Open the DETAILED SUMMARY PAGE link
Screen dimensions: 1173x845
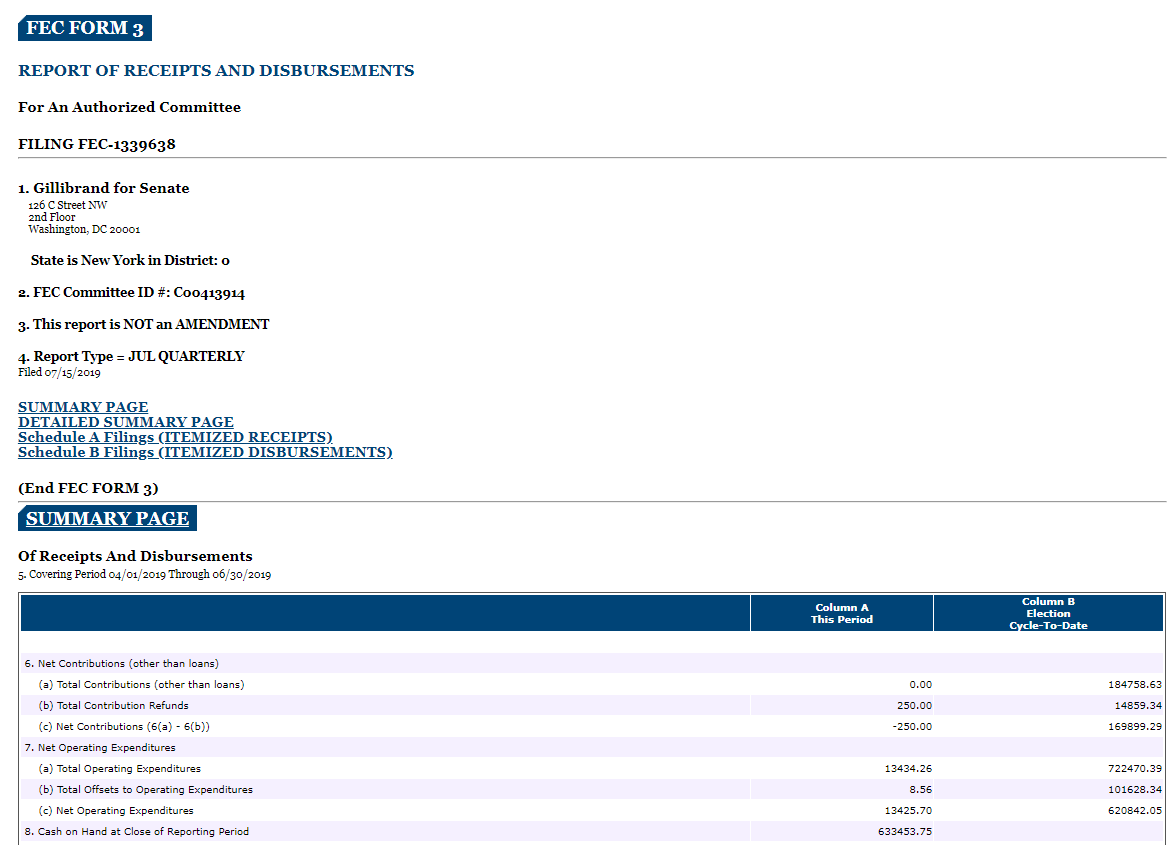pyautogui.click(x=126, y=422)
